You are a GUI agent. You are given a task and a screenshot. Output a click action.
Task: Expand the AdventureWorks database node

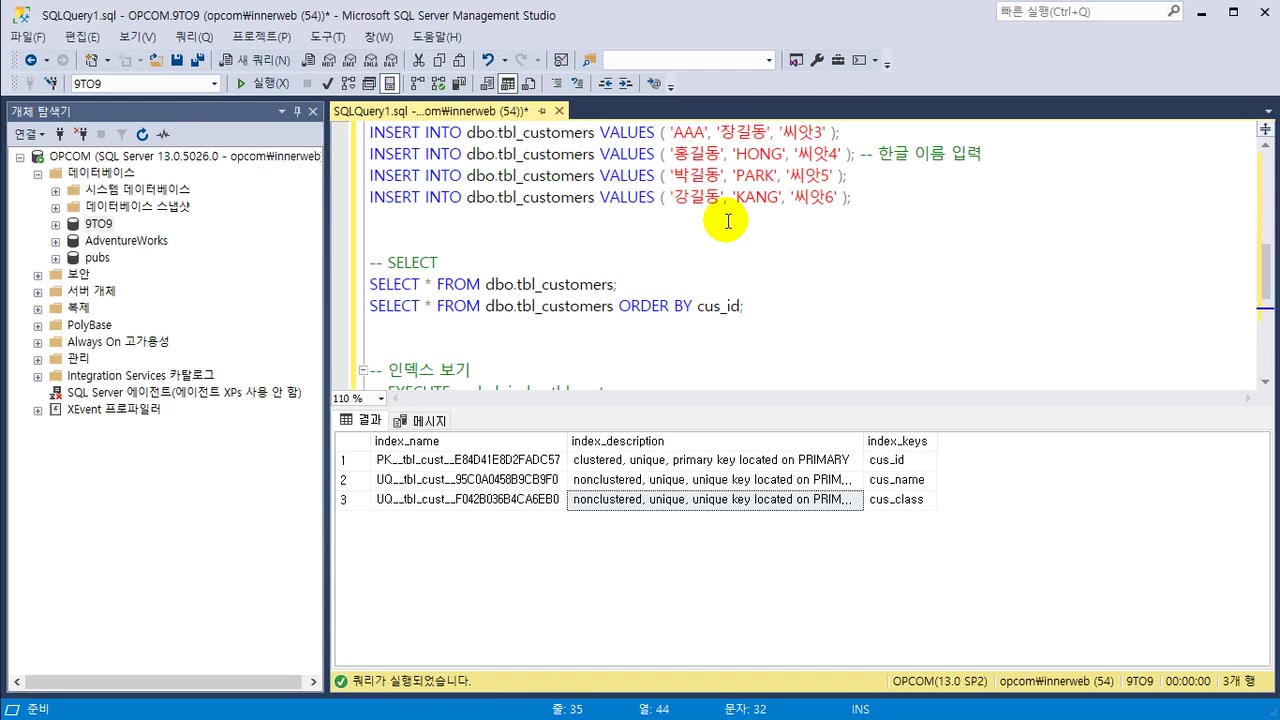(x=56, y=241)
